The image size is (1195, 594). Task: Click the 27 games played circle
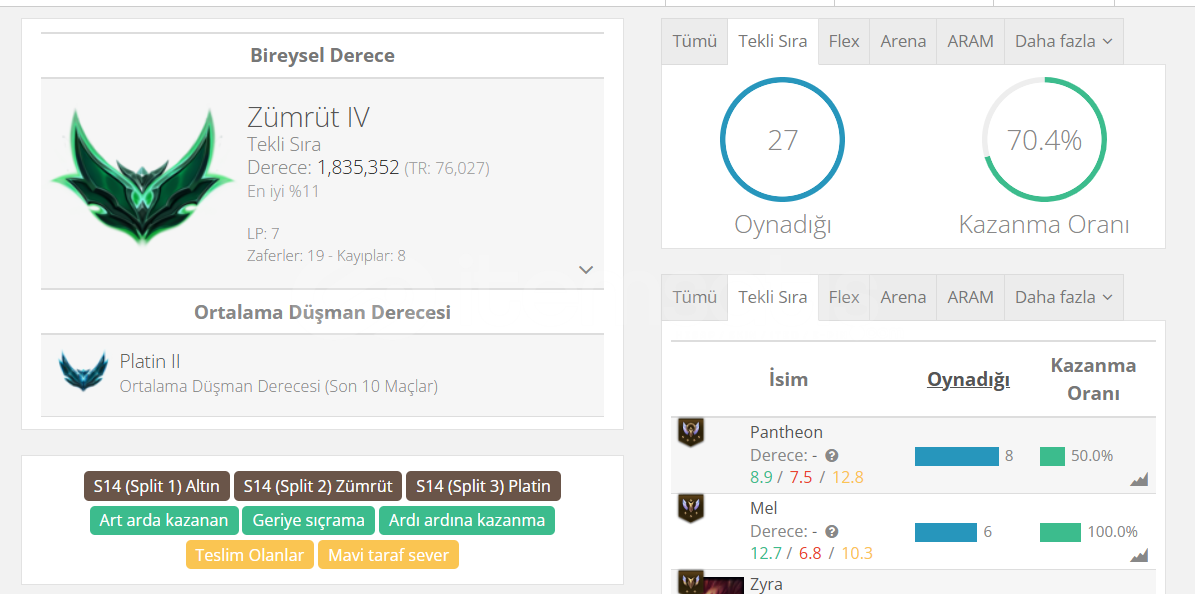point(783,140)
